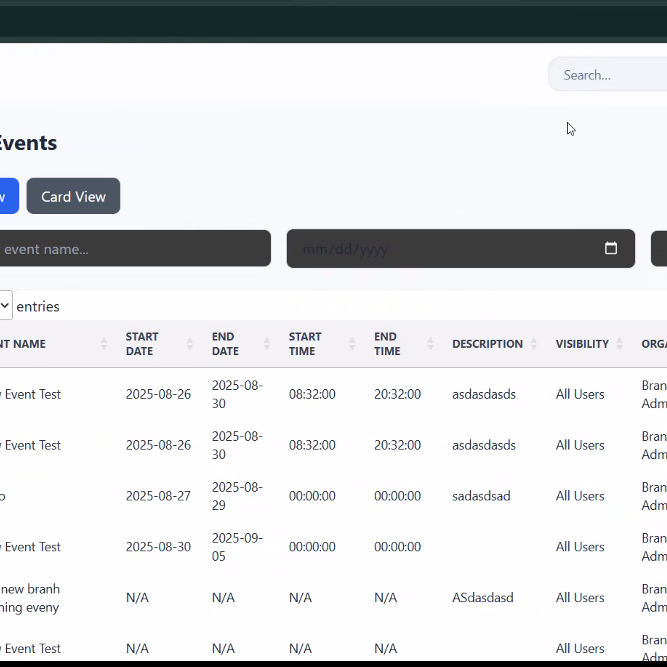Click sort arrows beside Visibility header
667x667 pixels.
(x=620, y=344)
